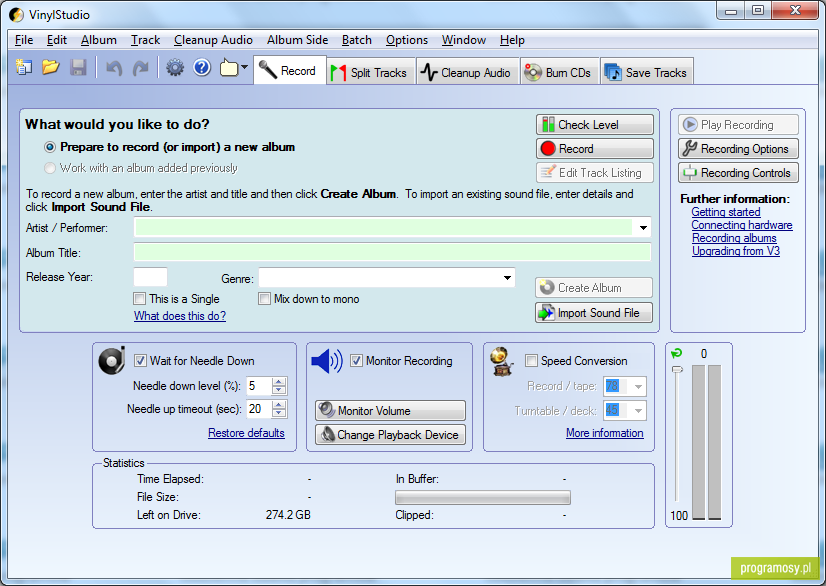
Task: Open the File menu
Action: (x=24, y=40)
